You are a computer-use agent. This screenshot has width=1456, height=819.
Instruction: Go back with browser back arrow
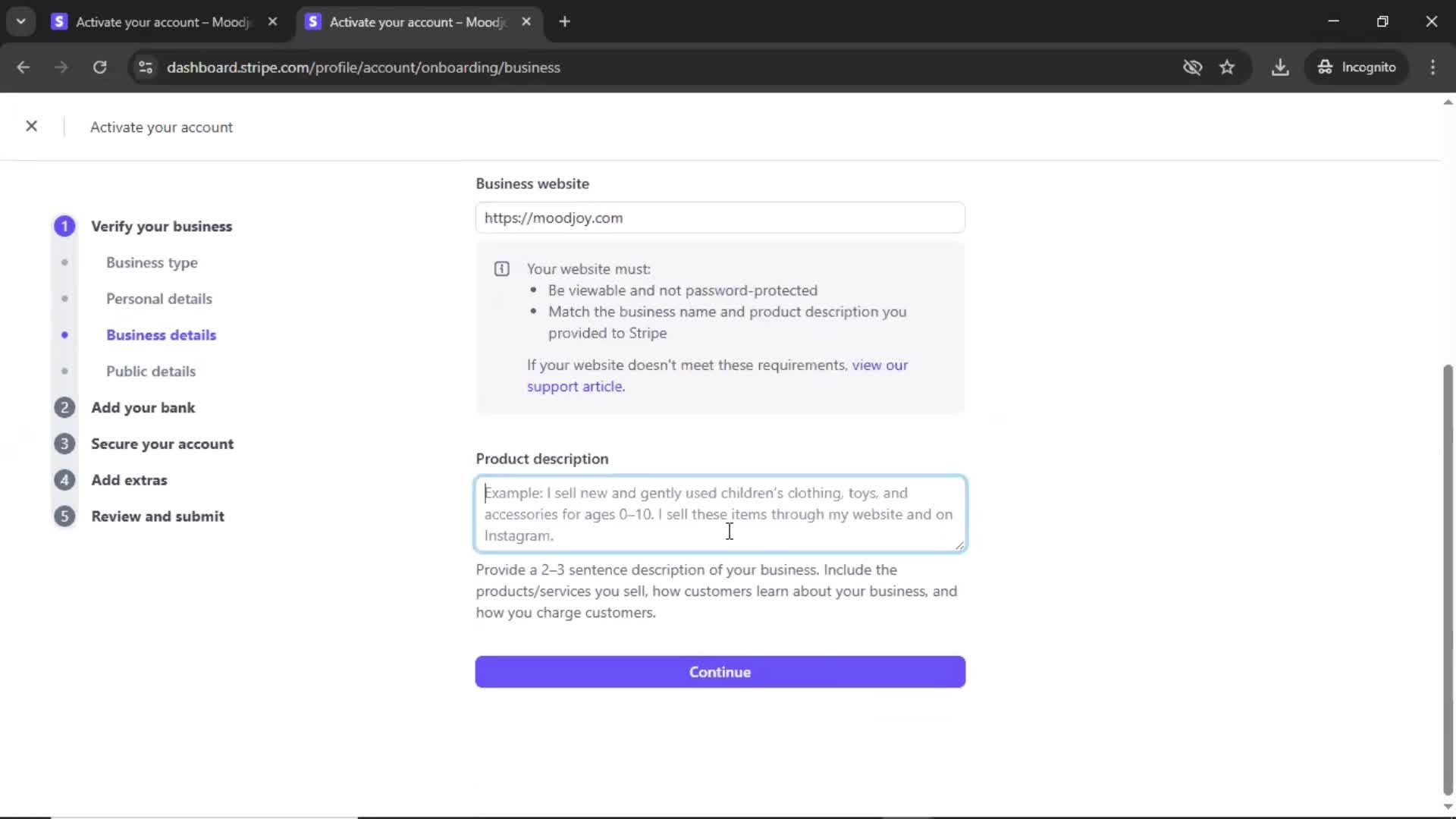(x=23, y=67)
